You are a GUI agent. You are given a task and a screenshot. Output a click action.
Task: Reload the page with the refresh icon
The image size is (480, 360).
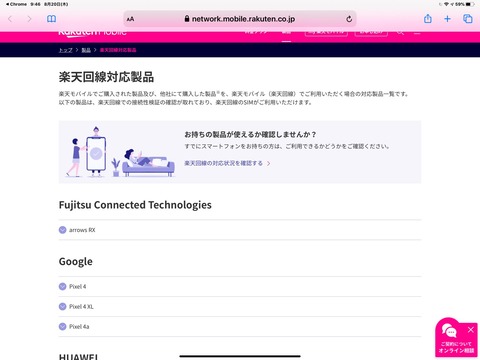coord(349,19)
